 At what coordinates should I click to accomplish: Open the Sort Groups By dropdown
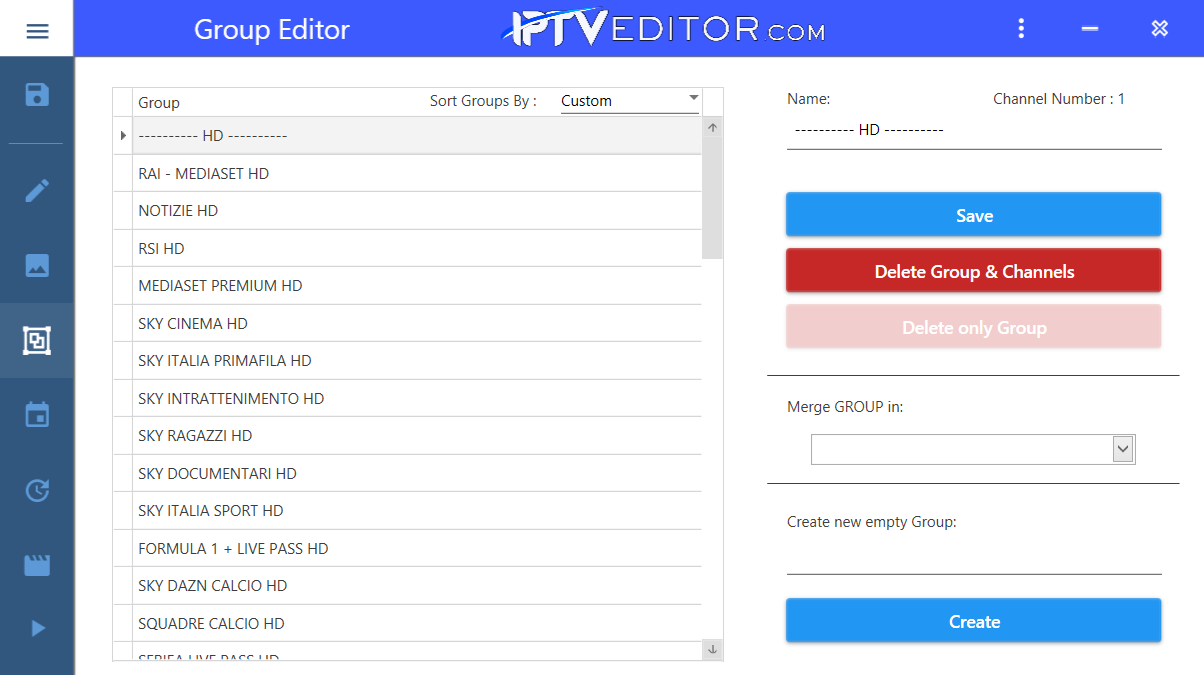[x=630, y=101]
